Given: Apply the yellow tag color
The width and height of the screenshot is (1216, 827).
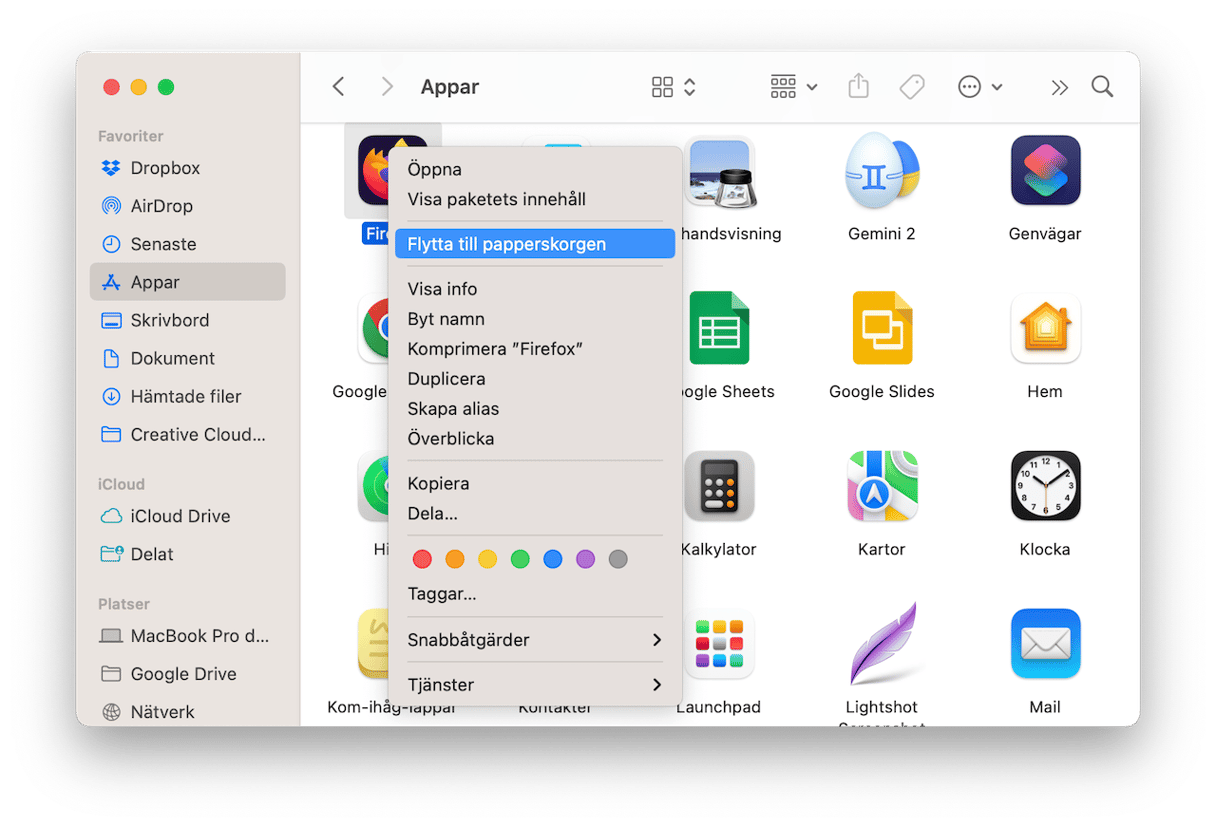Looking at the screenshot, I should (x=487, y=559).
